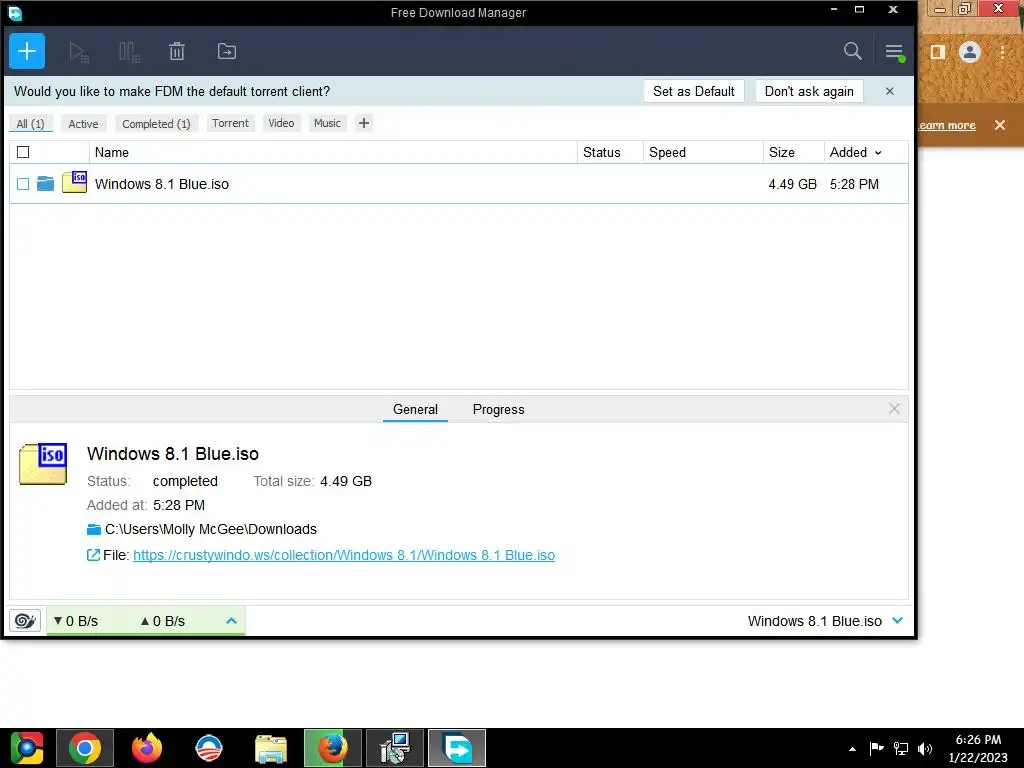Click the Size column header
Image resolution: width=1024 pixels, height=768 pixels.
pyautogui.click(x=793, y=152)
